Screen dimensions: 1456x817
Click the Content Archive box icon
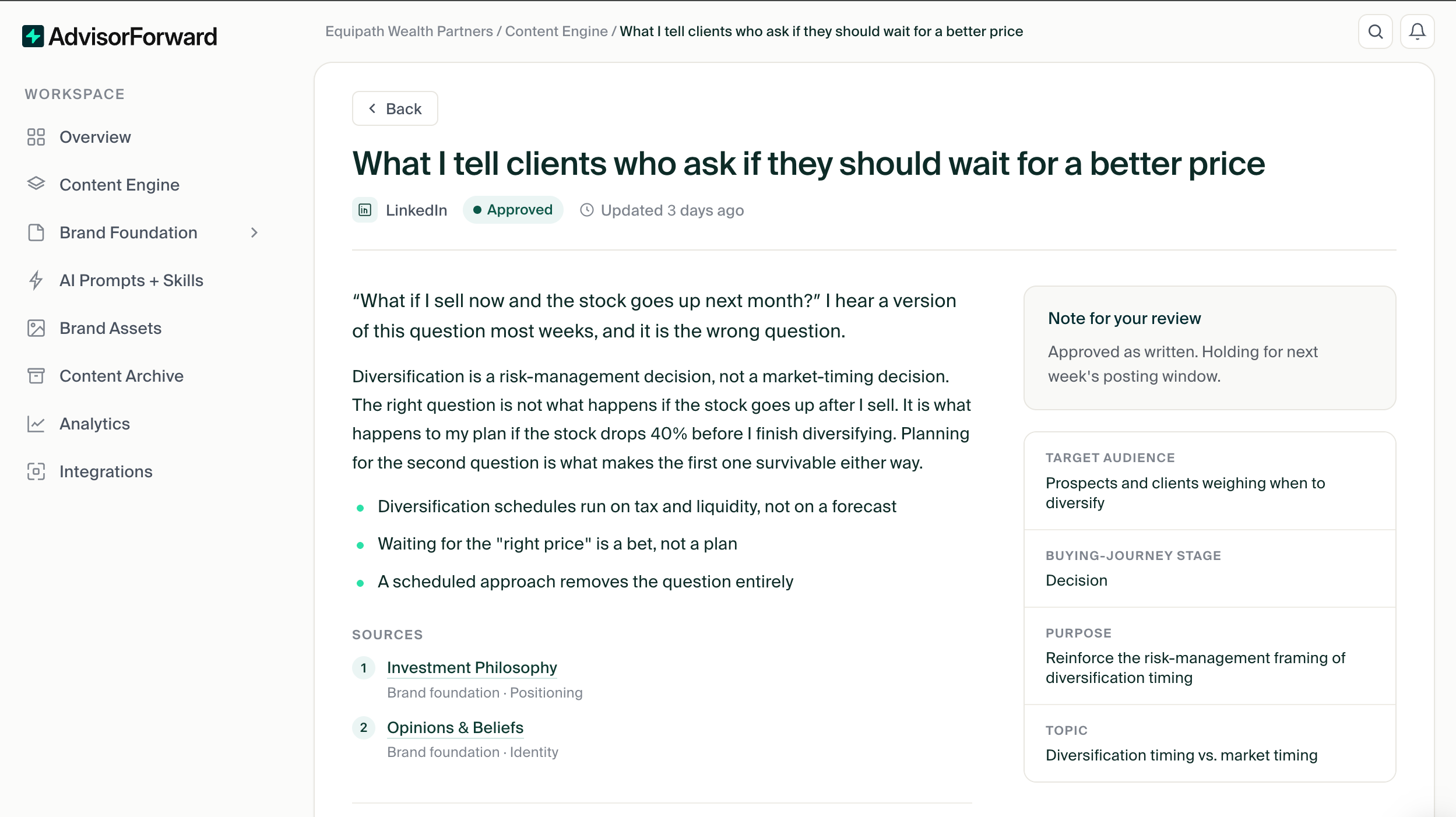(x=36, y=376)
